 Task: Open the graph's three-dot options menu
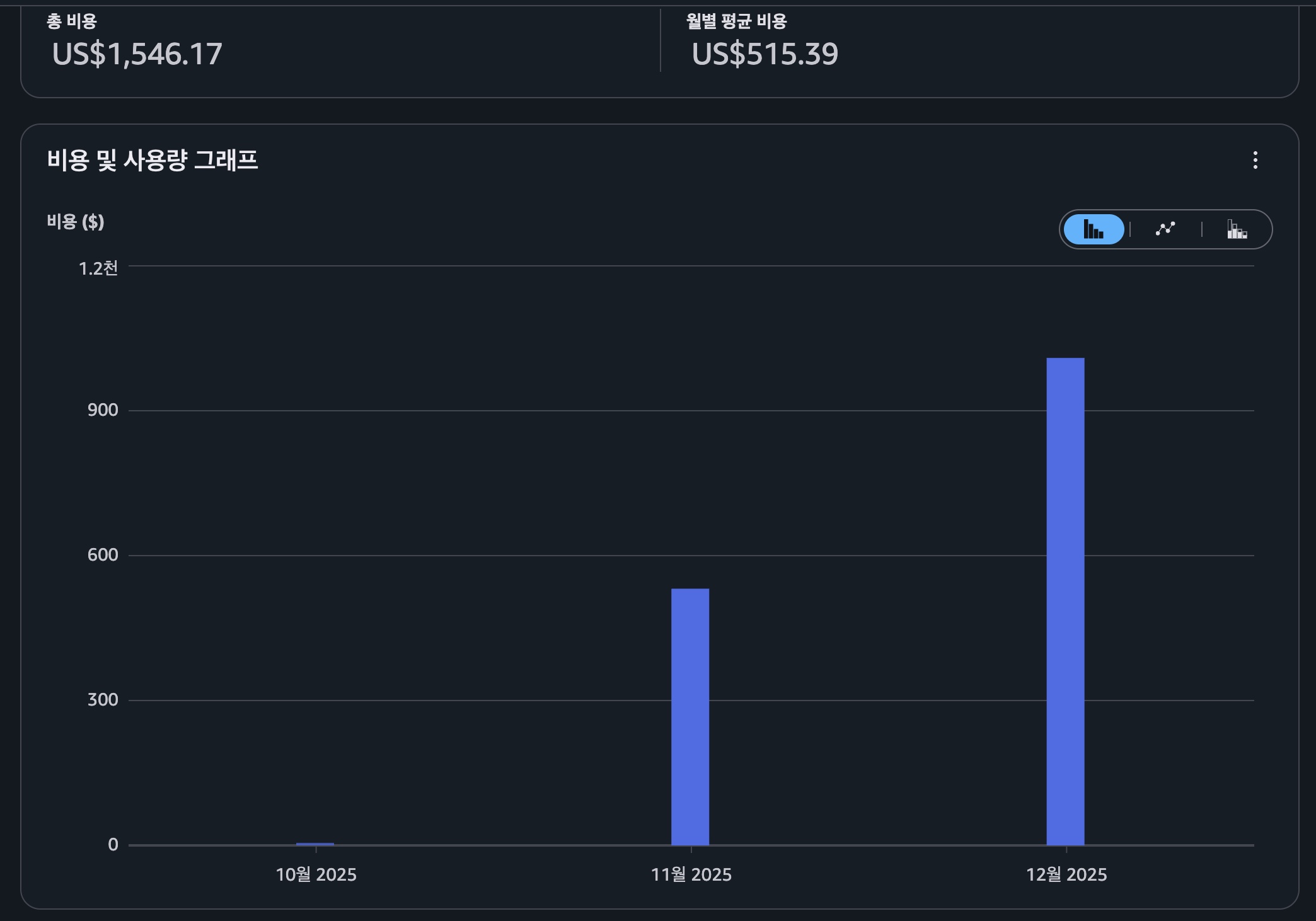1255,160
